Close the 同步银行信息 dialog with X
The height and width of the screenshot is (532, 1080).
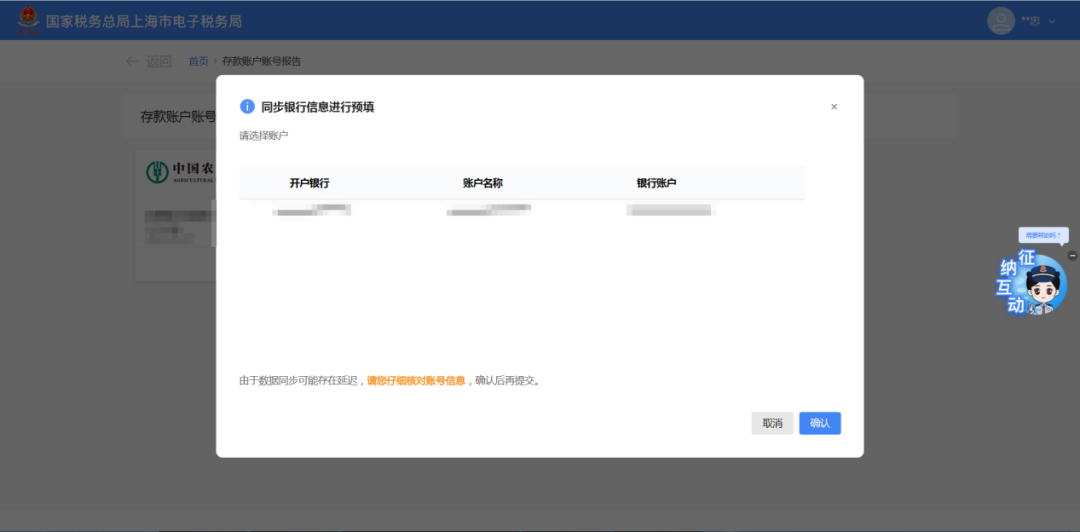834,107
